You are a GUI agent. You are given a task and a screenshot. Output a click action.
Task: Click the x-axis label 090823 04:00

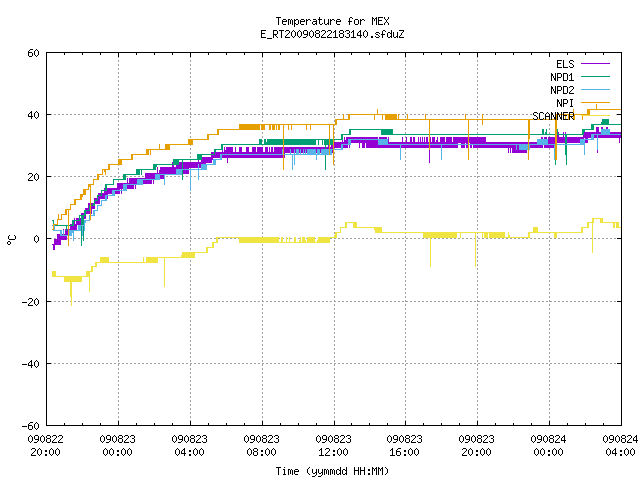pos(189,446)
